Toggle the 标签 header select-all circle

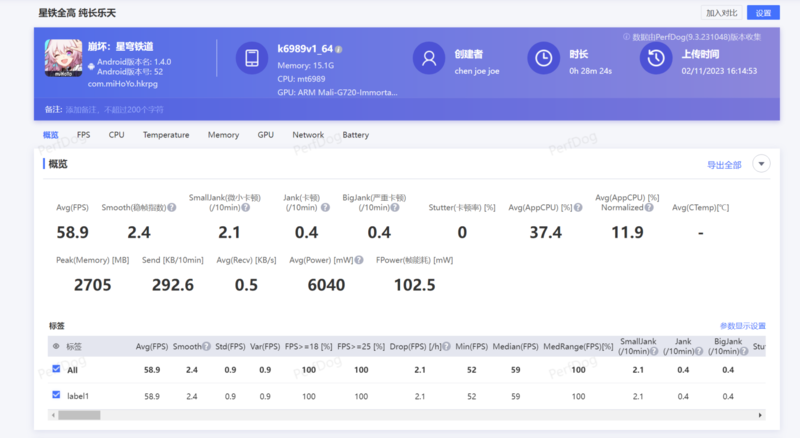56,346
